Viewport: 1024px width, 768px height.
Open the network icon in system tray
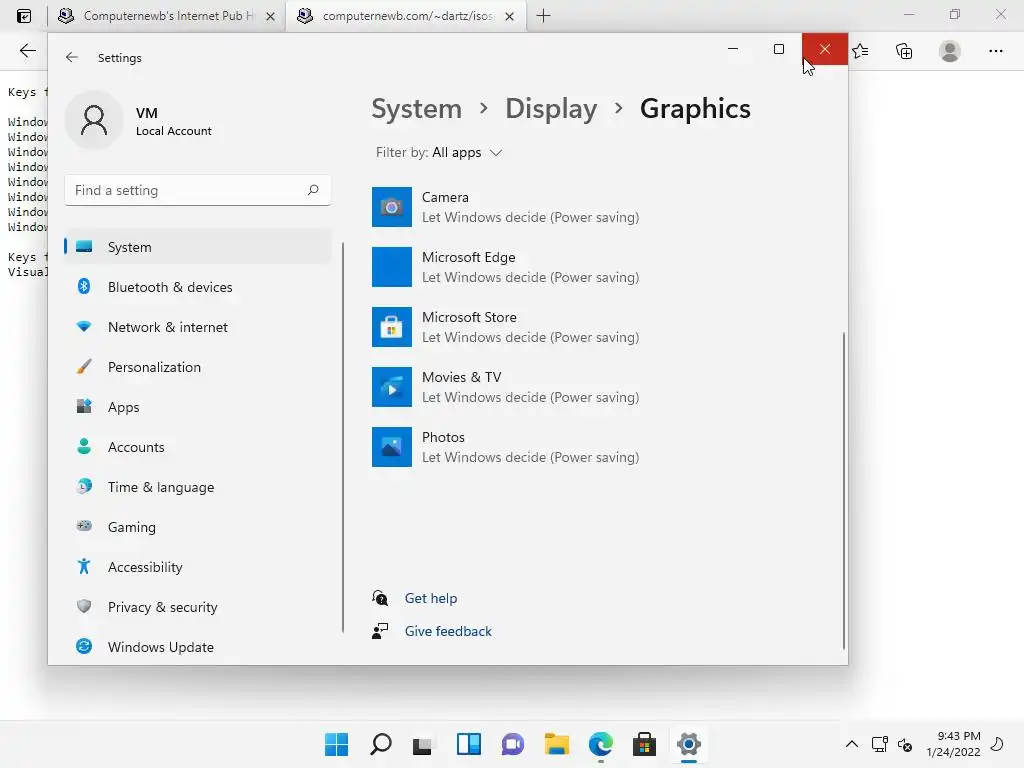[880, 744]
